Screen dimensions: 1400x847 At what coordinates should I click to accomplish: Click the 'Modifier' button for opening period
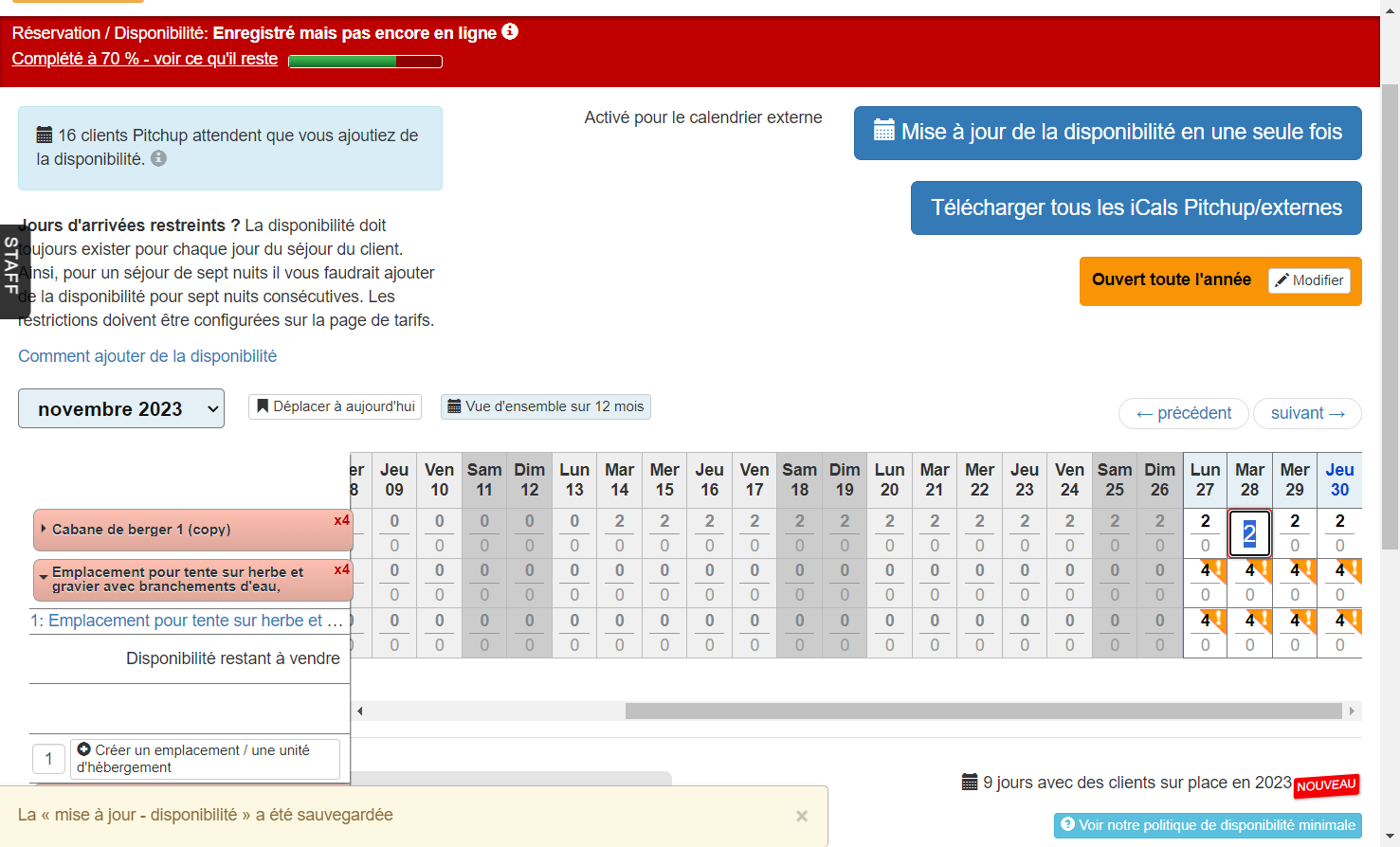point(1309,280)
